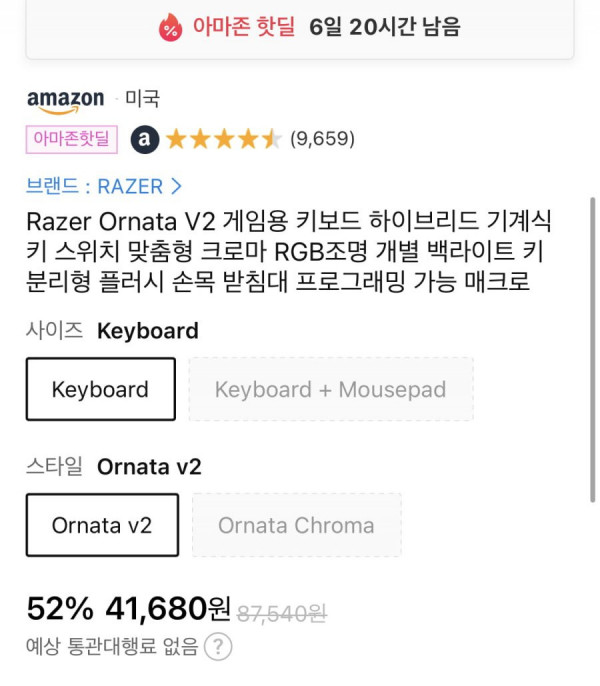Click the pink 아마존핫딜 badge
The width and height of the screenshot is (600, 686).
pos(72,140)
